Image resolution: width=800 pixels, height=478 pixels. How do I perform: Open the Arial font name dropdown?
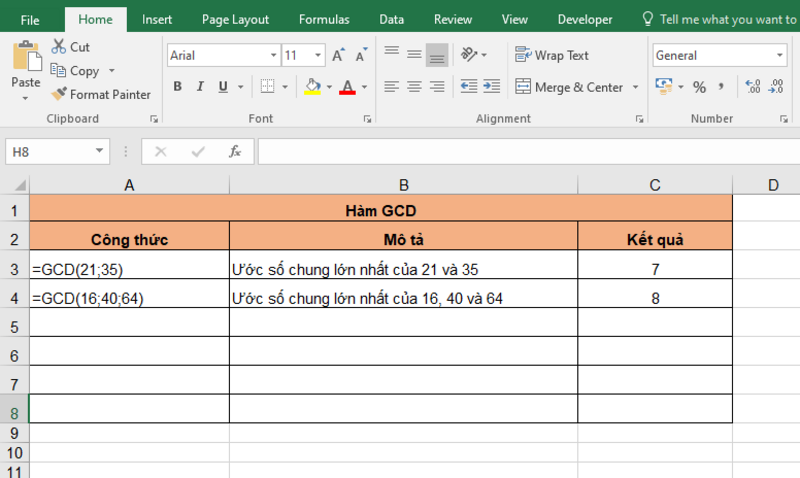point(273,55)
